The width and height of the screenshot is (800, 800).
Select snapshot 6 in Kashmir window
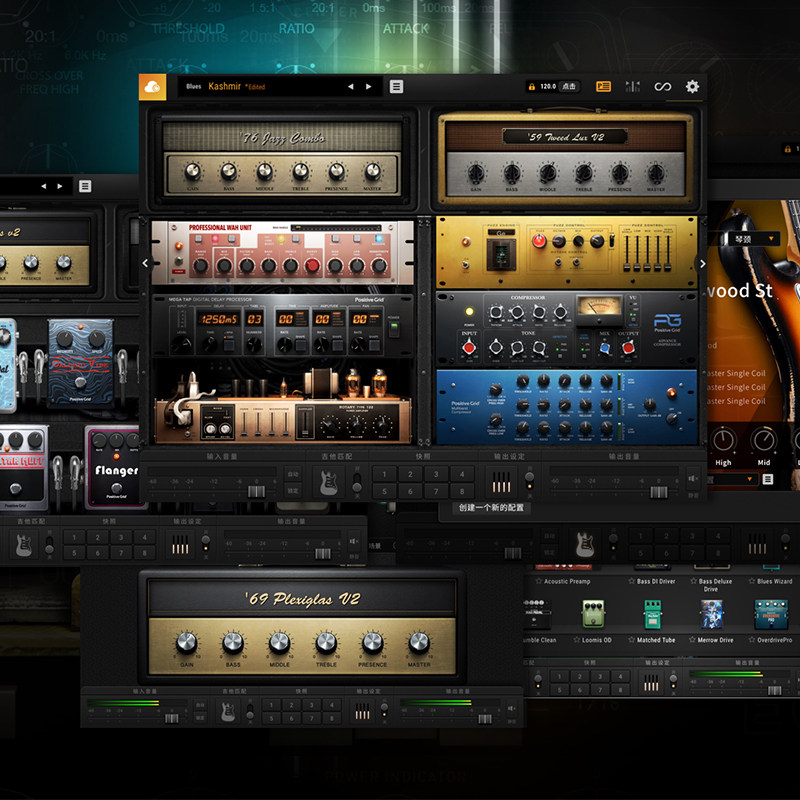[410, 491]
